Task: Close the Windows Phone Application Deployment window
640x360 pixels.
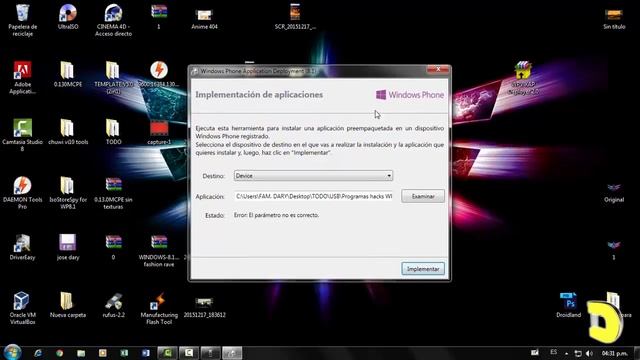Action: pyautogui.click(x=438, y=69)
